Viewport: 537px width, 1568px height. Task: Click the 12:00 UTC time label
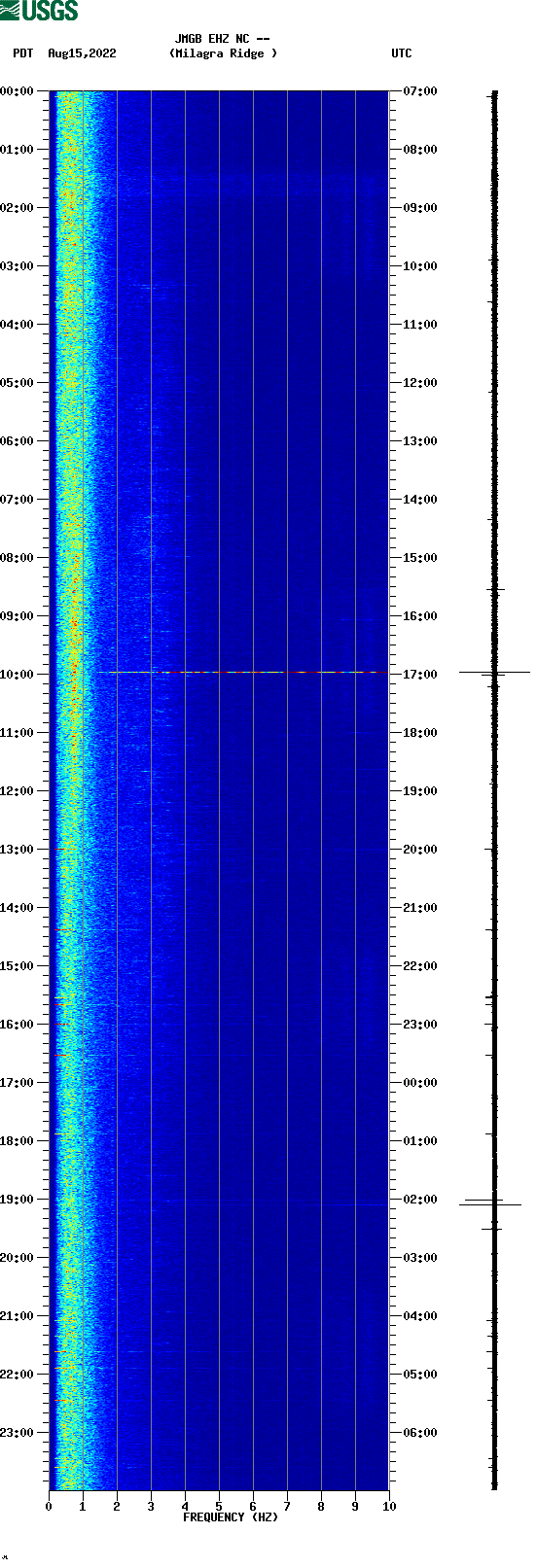click(x=420, y=383)
